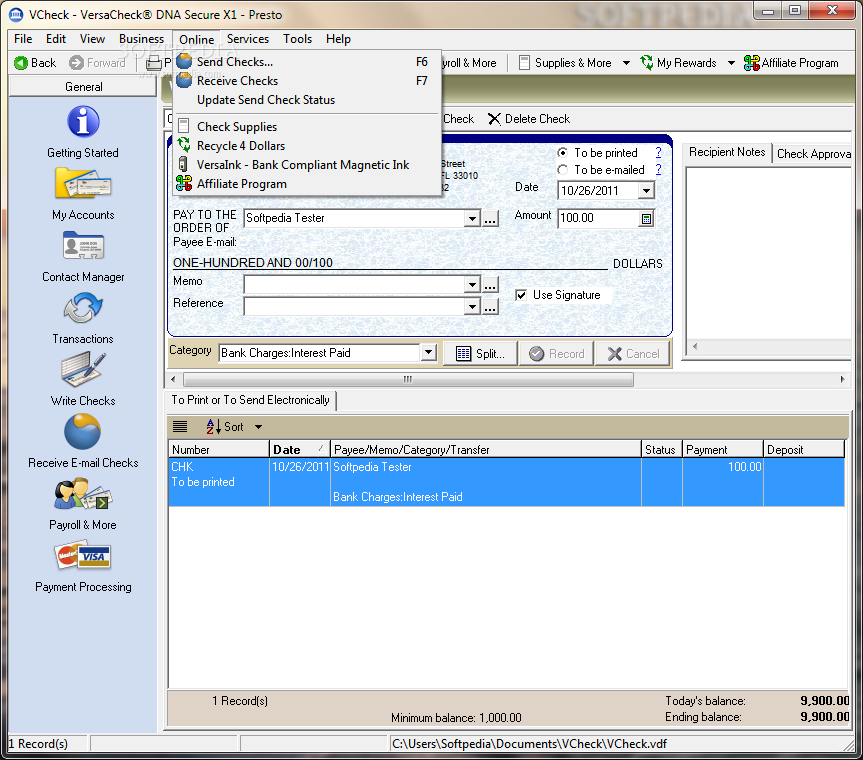
Task: Open Payroll & More sidebar icon
Action: pyautogui.click(x=83, y=494)
